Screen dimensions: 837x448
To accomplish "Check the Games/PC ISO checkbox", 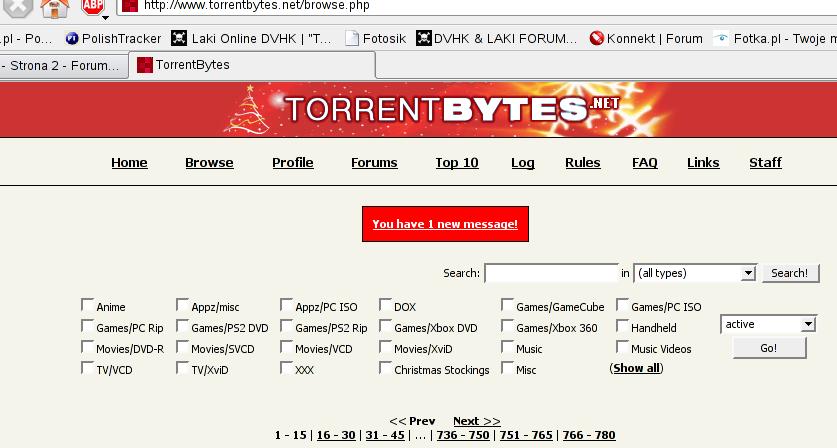I will (622, 305).
